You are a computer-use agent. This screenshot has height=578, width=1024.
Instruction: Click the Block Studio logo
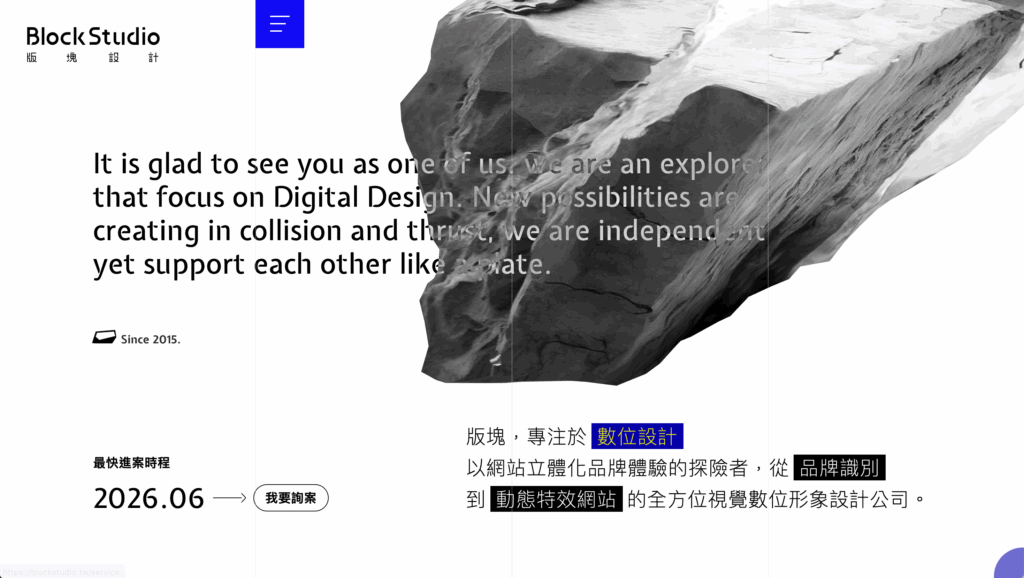pyautogui.click(x=93, y=37)
